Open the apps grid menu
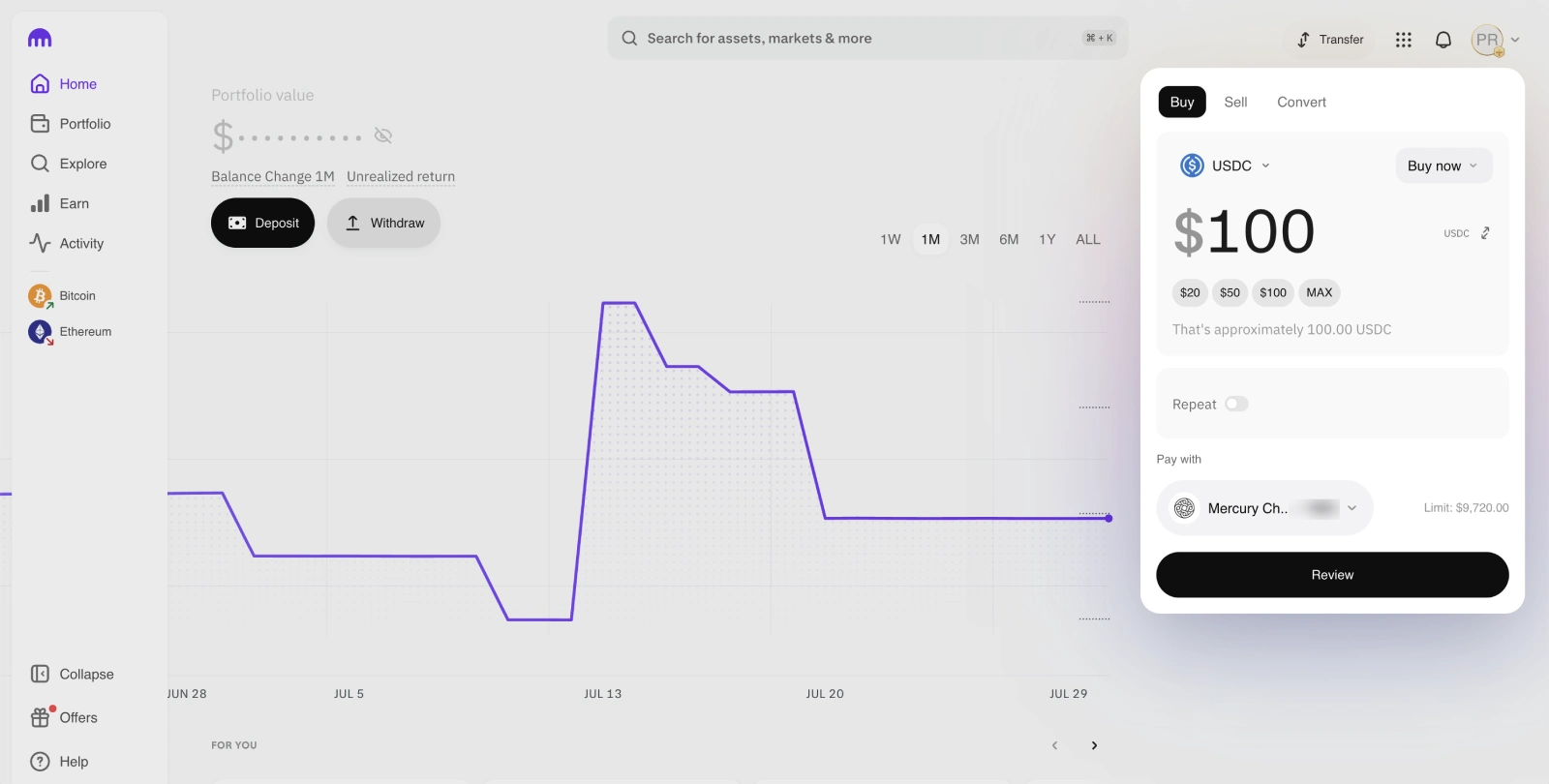Viewport: 1549px width, 784px height. pyautogui.click(x=1404, y=40)
